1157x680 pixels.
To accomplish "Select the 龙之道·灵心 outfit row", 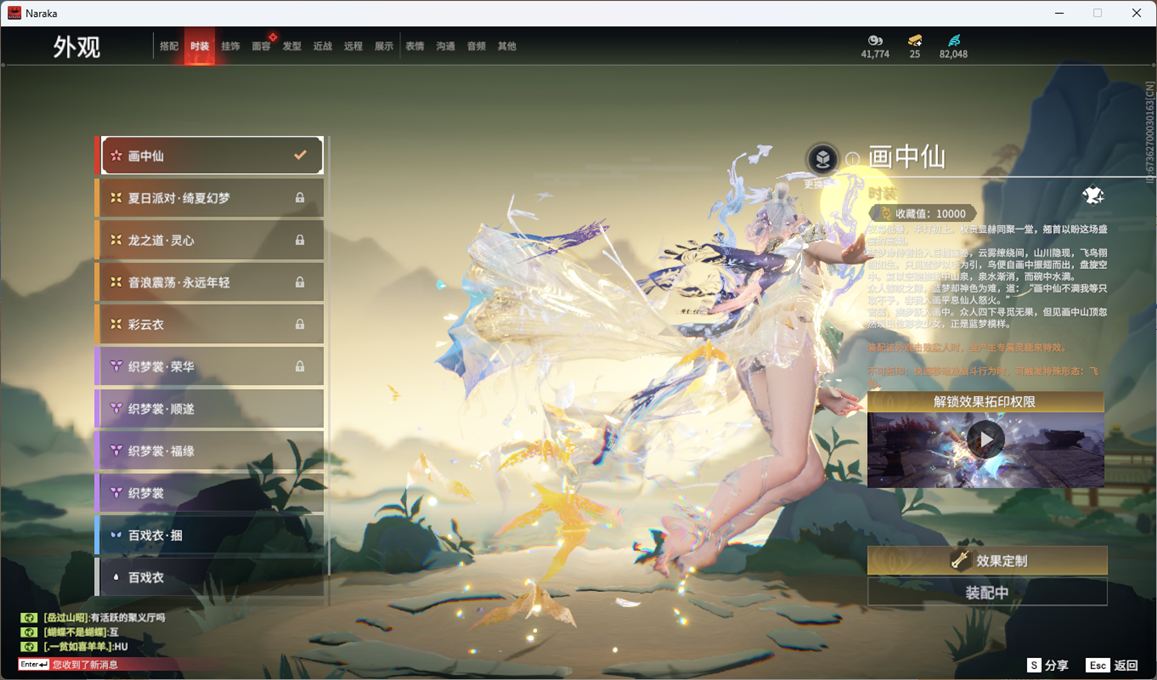I will pos(210,240).
